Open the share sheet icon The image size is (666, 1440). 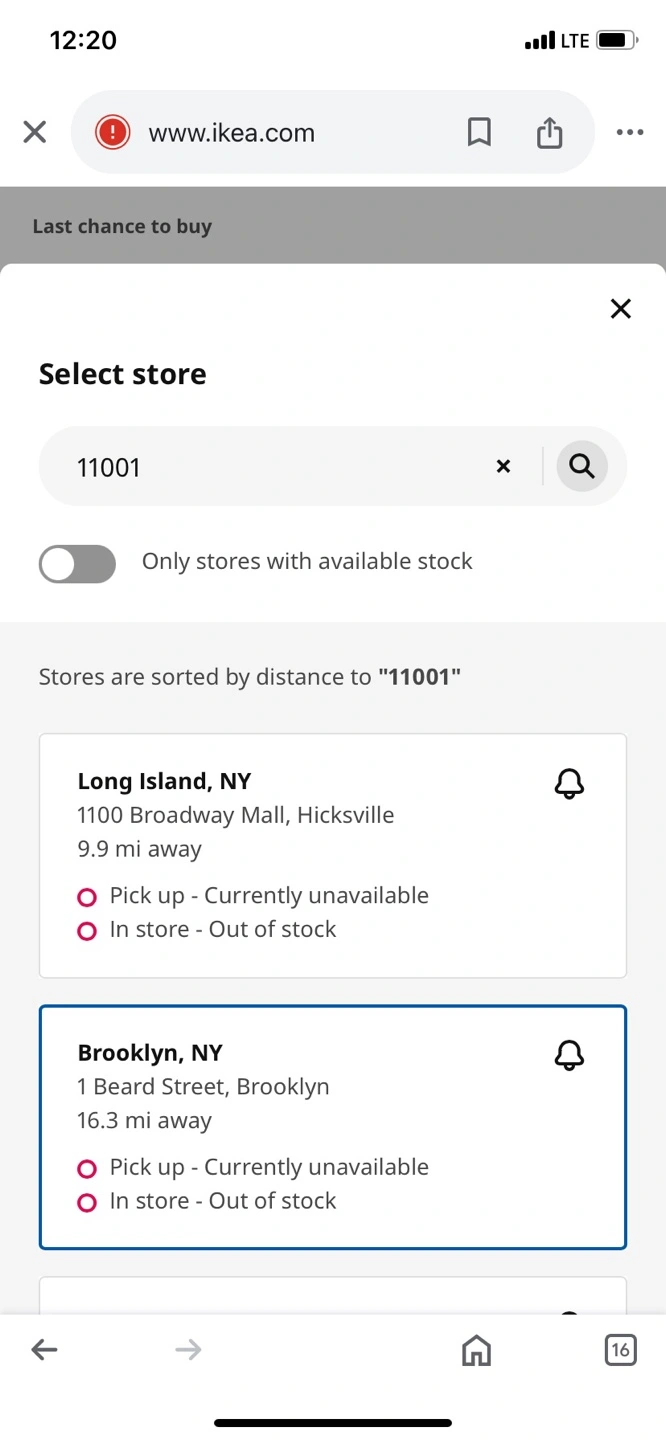549,132
